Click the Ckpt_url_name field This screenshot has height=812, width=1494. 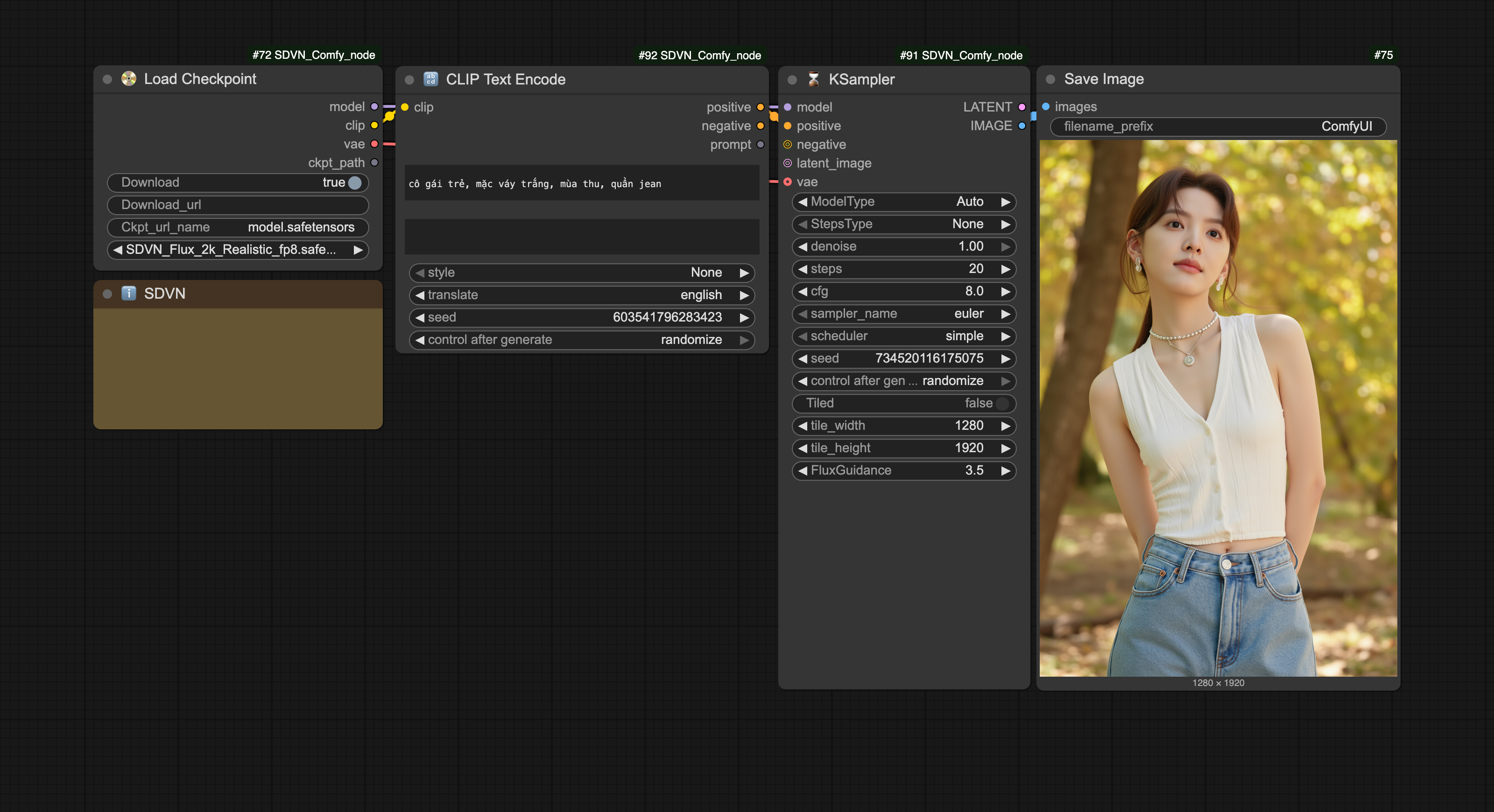(x=238, y=227)
